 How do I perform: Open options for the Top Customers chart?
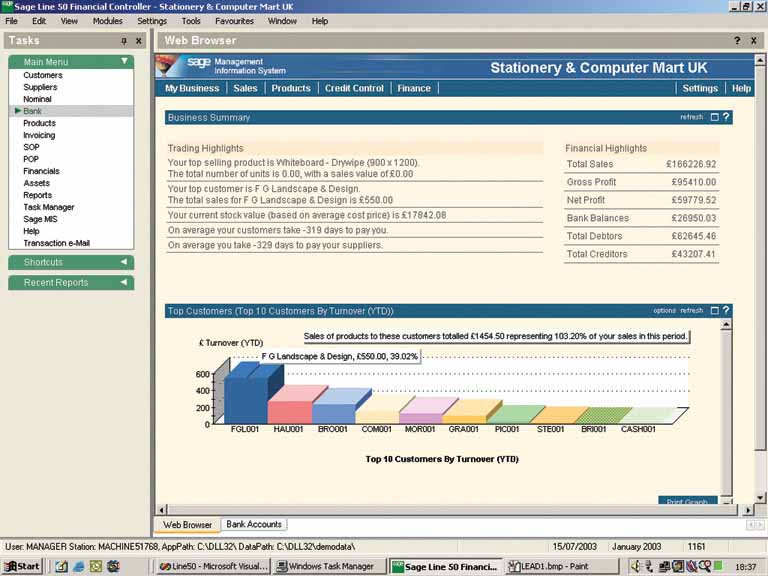664,311
